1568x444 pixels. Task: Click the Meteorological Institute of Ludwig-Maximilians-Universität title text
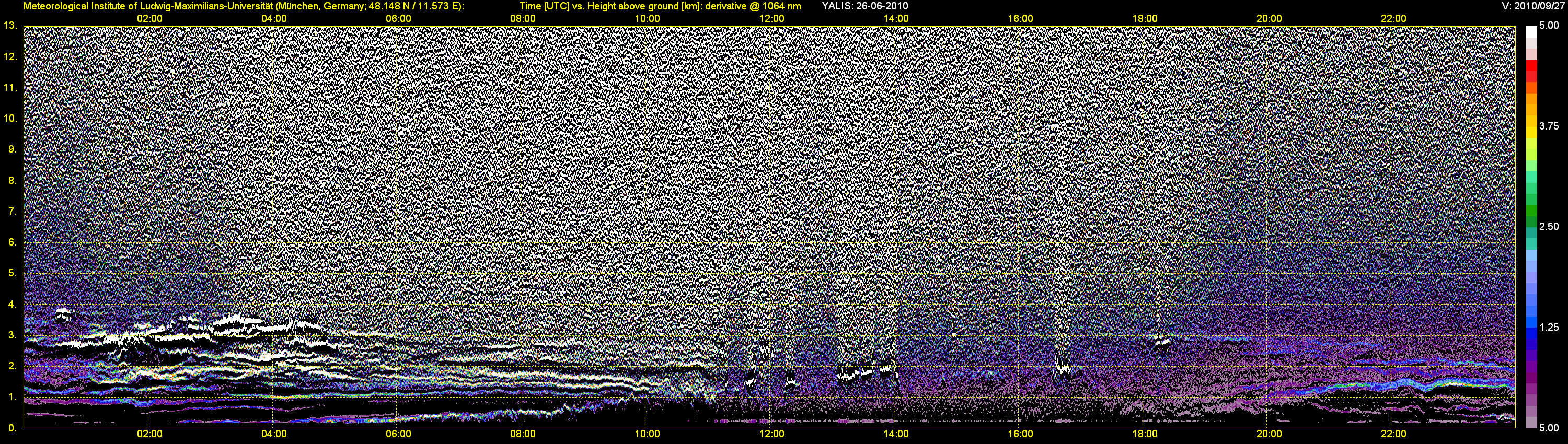pyautogui.click(x=244, y=6)
